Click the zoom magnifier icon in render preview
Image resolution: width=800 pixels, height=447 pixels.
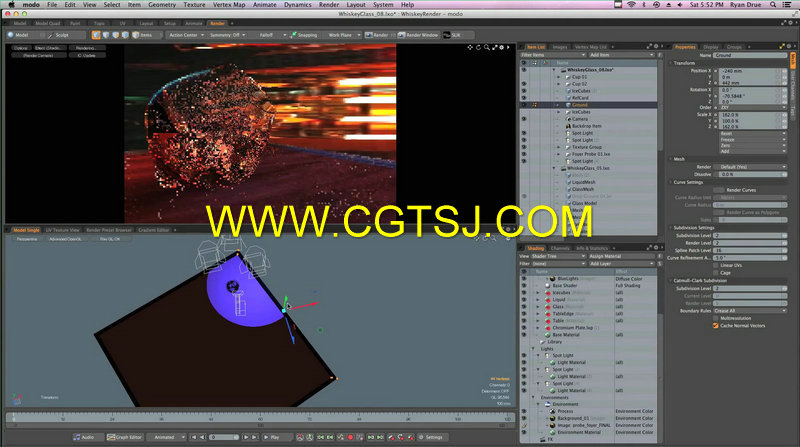[x=487, y=47]
